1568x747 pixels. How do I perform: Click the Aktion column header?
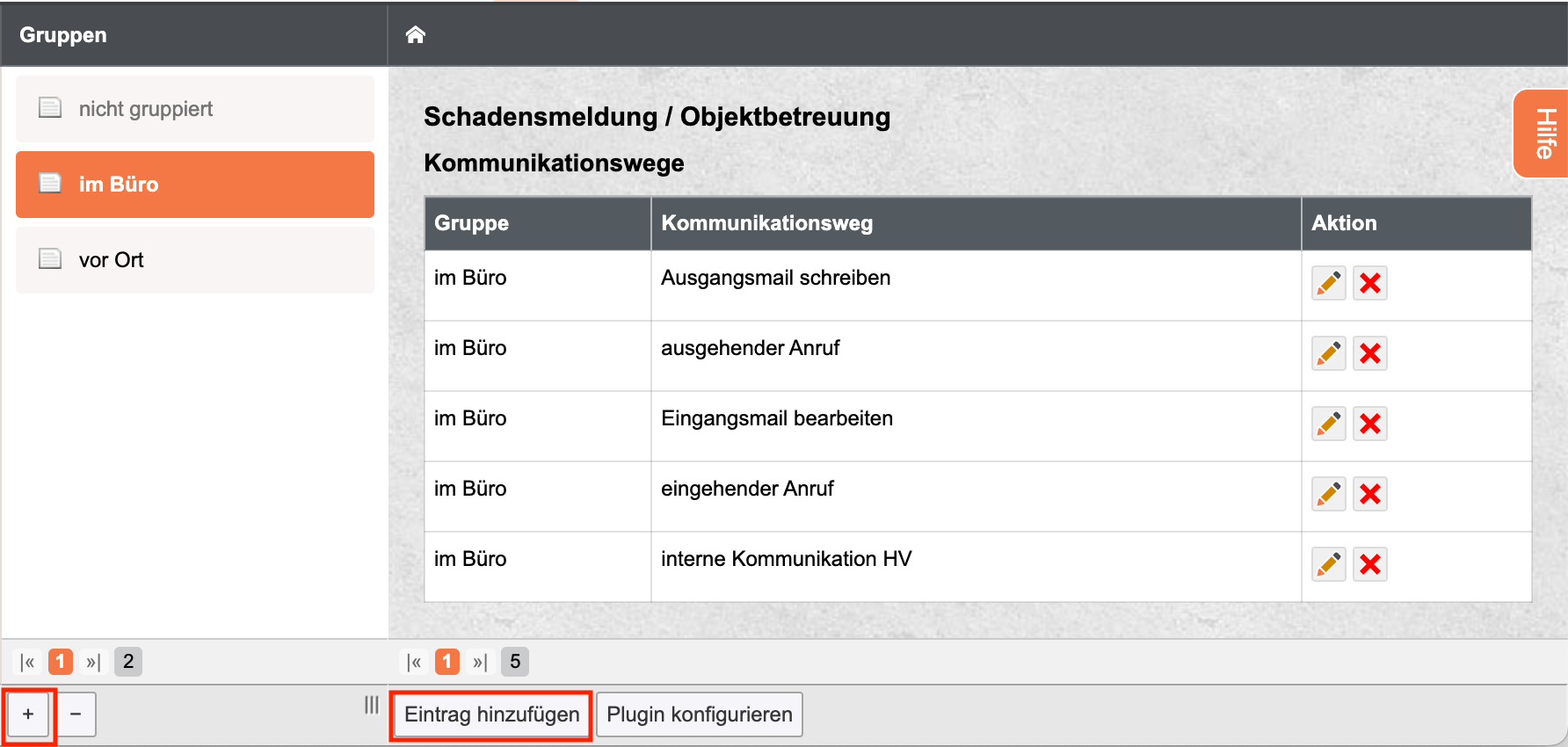tap(1416, 223)
